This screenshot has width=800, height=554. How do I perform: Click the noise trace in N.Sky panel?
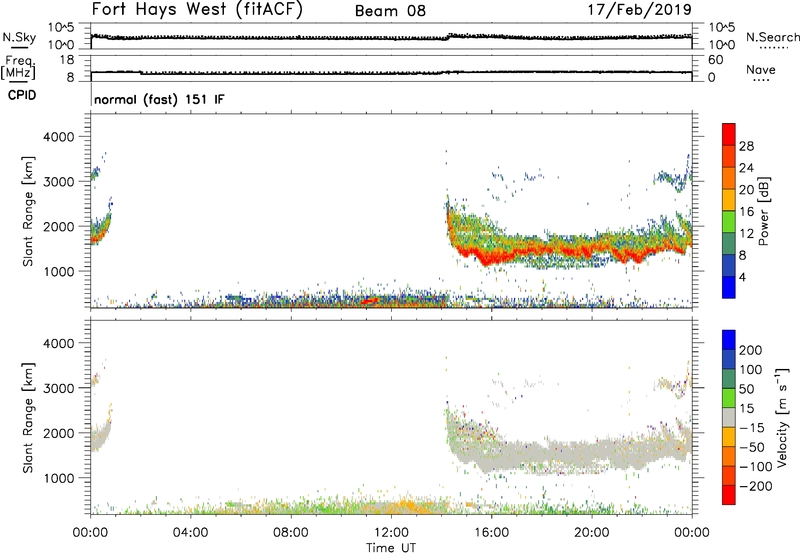391,37
